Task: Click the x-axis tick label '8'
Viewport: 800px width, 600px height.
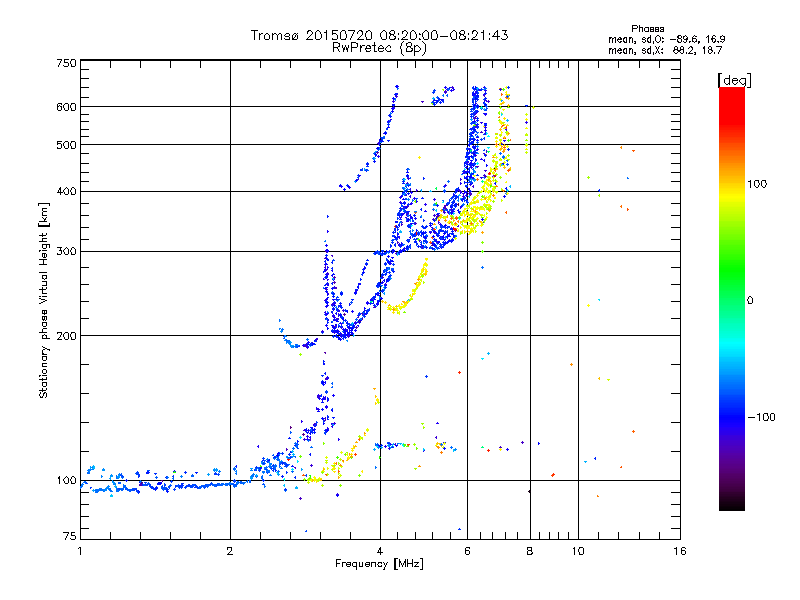Action: point(530,551)
